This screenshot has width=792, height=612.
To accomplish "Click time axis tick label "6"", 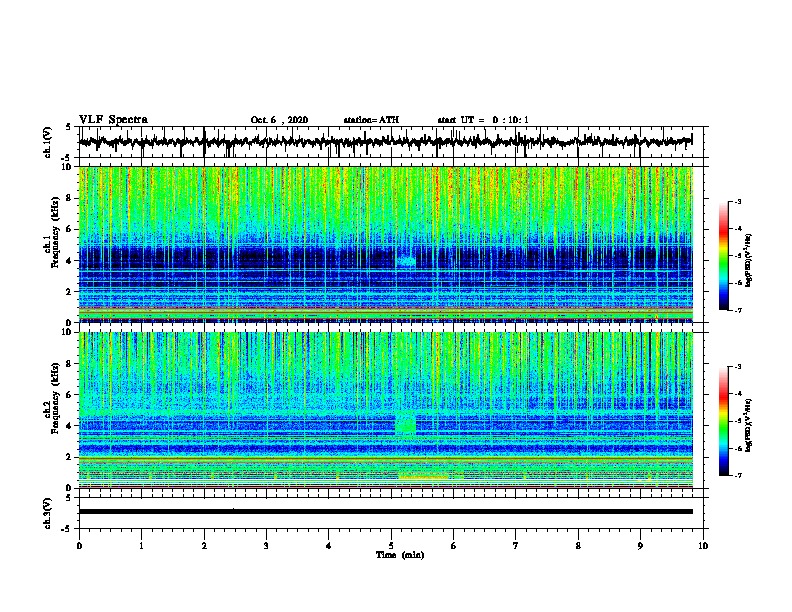I will (x=454, y=546).
